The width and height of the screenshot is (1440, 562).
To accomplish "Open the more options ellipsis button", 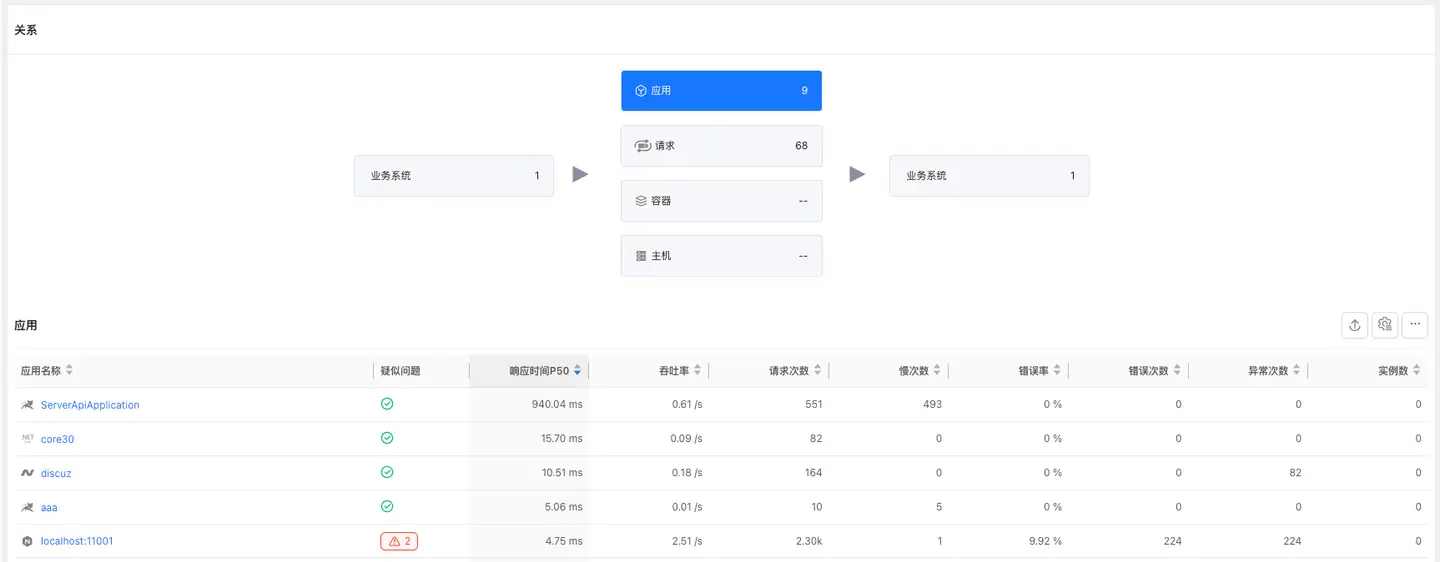I will tap(1415, 325).
